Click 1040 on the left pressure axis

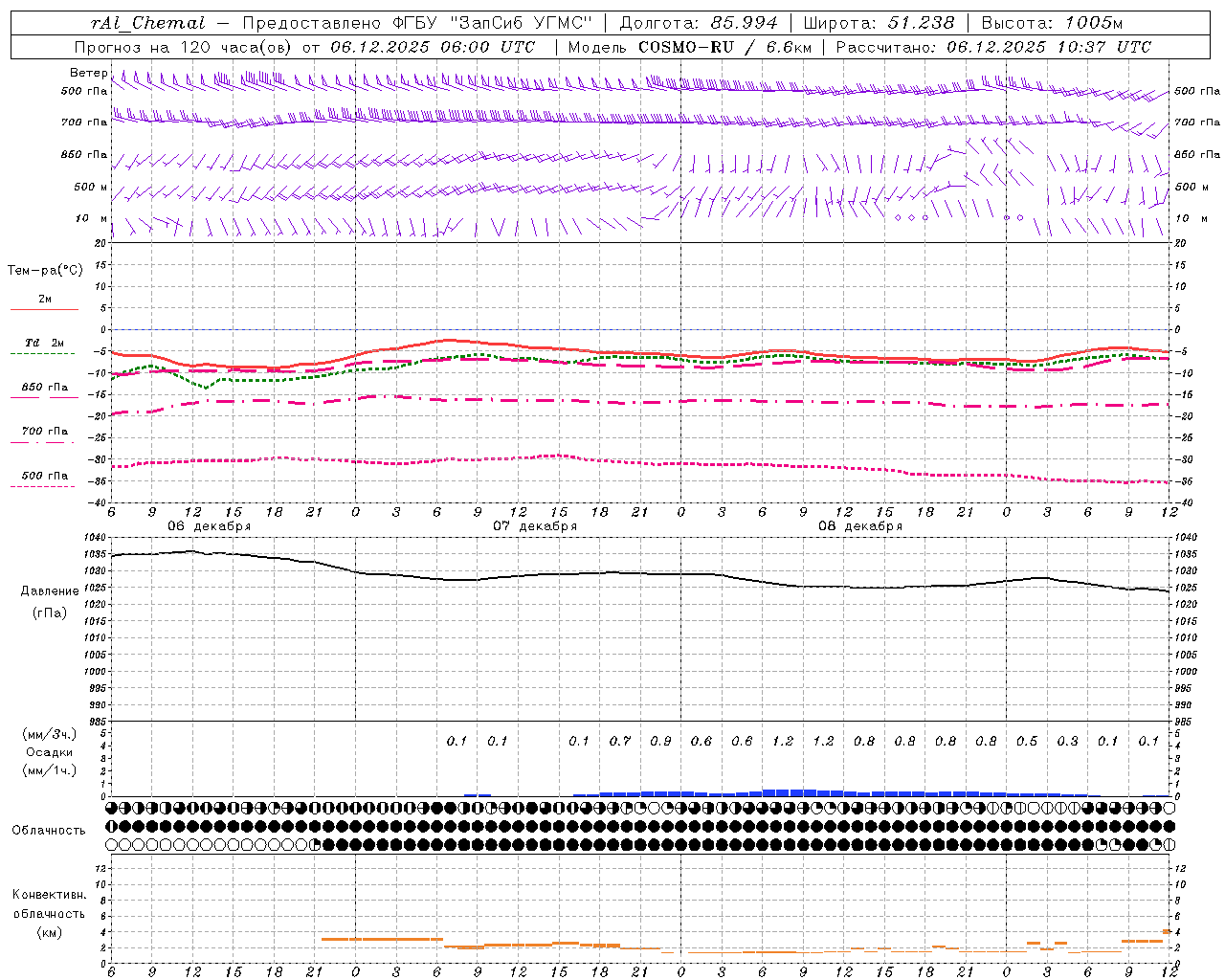pos(94,538)
